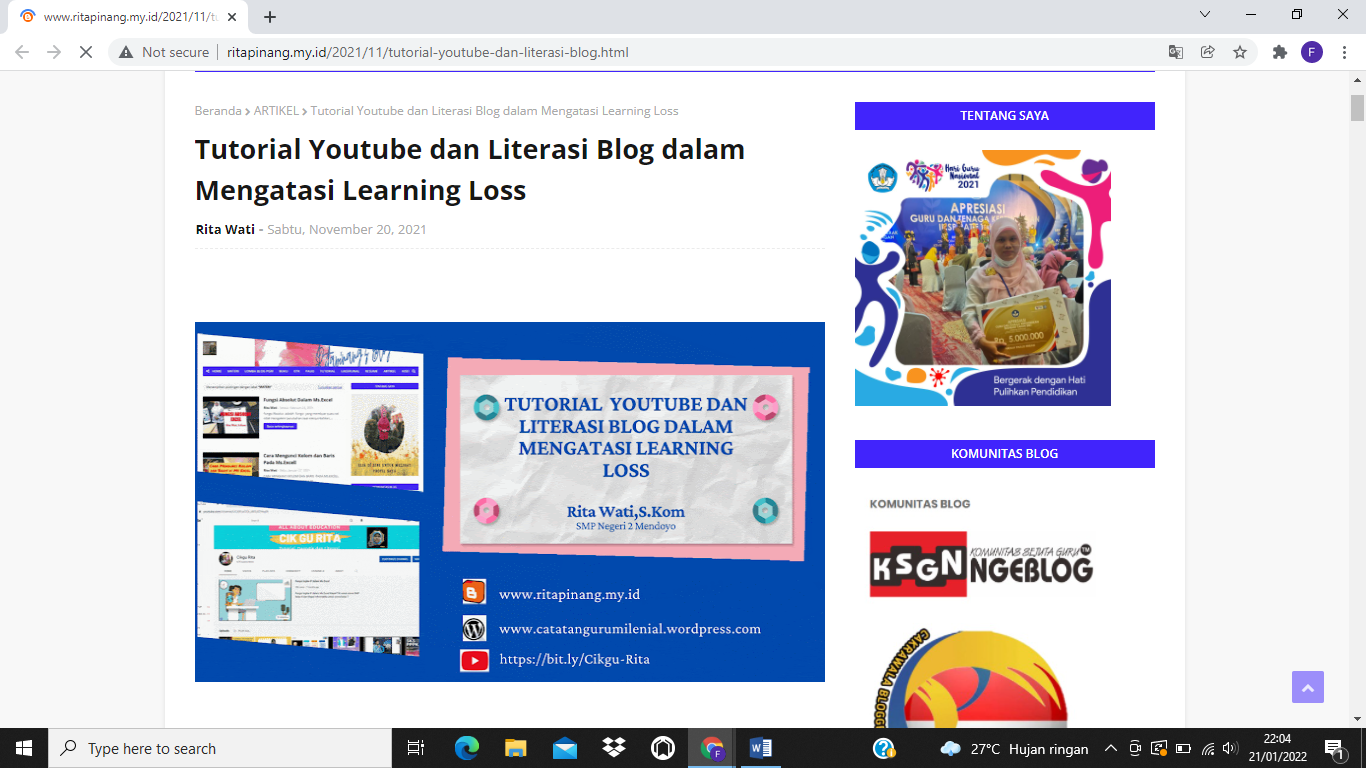Screen dimensions: 1366x768
Task: Open the hexagon home app on the taskbar
Action: click(x=662, y=748)
